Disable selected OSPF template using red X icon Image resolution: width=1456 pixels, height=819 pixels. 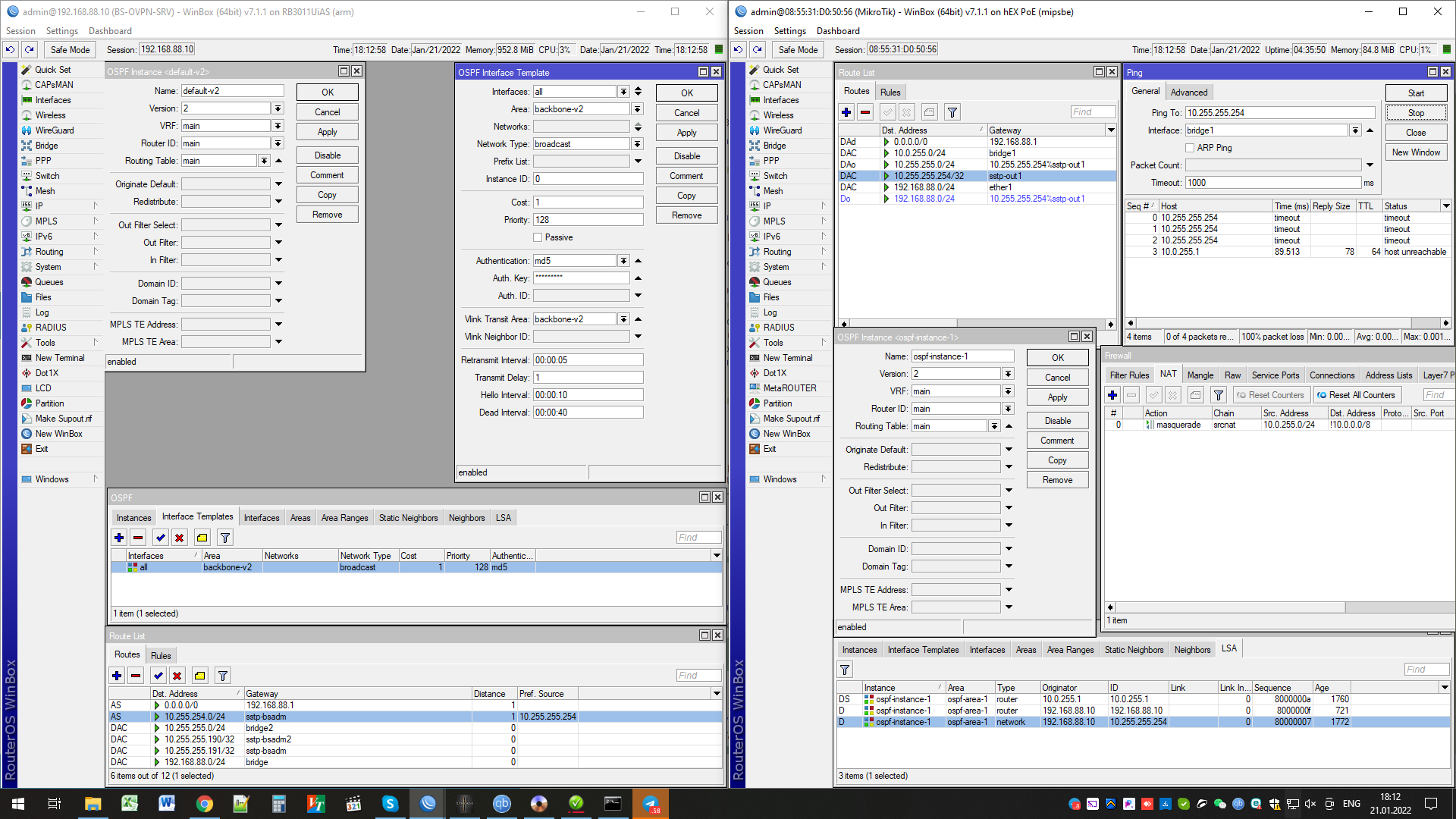[x=179, y=538]
